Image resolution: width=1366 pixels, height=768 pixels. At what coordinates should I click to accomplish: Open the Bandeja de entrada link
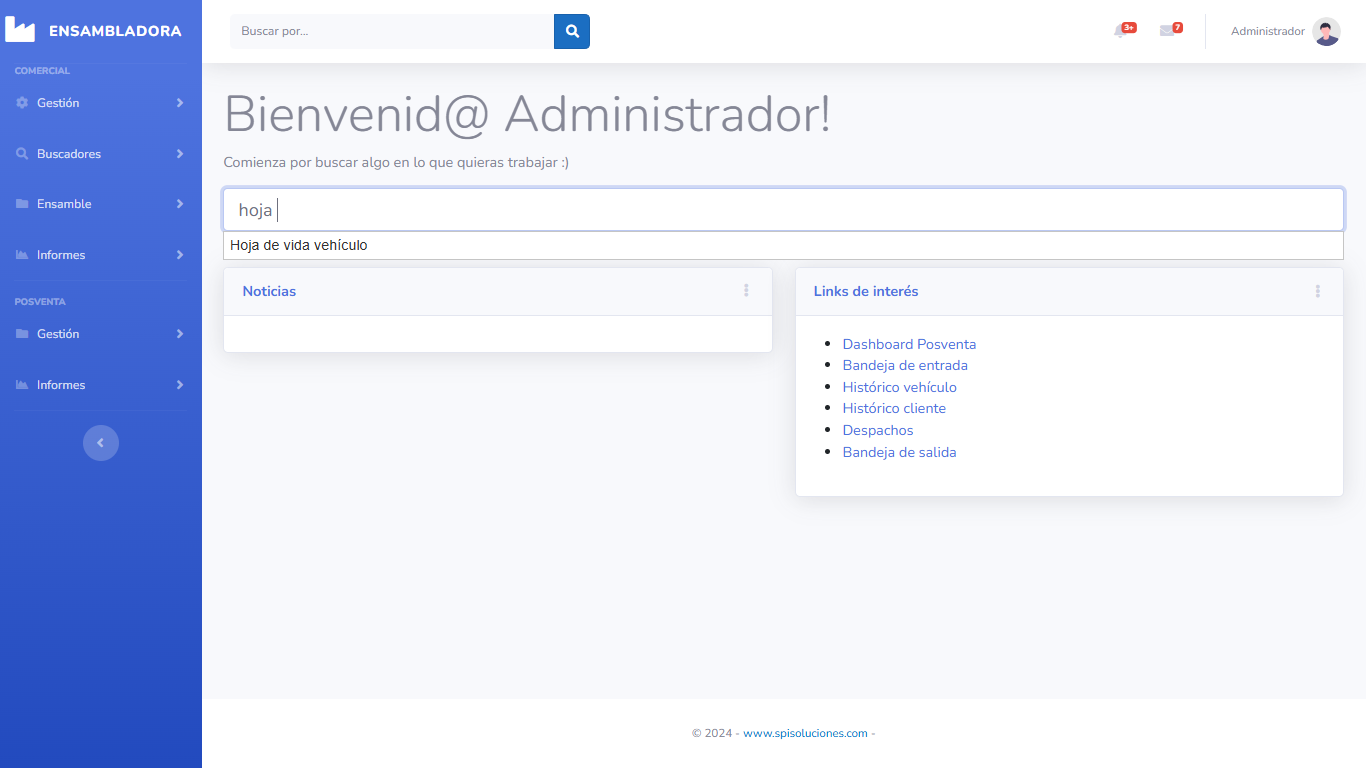[x=905, y=365]
